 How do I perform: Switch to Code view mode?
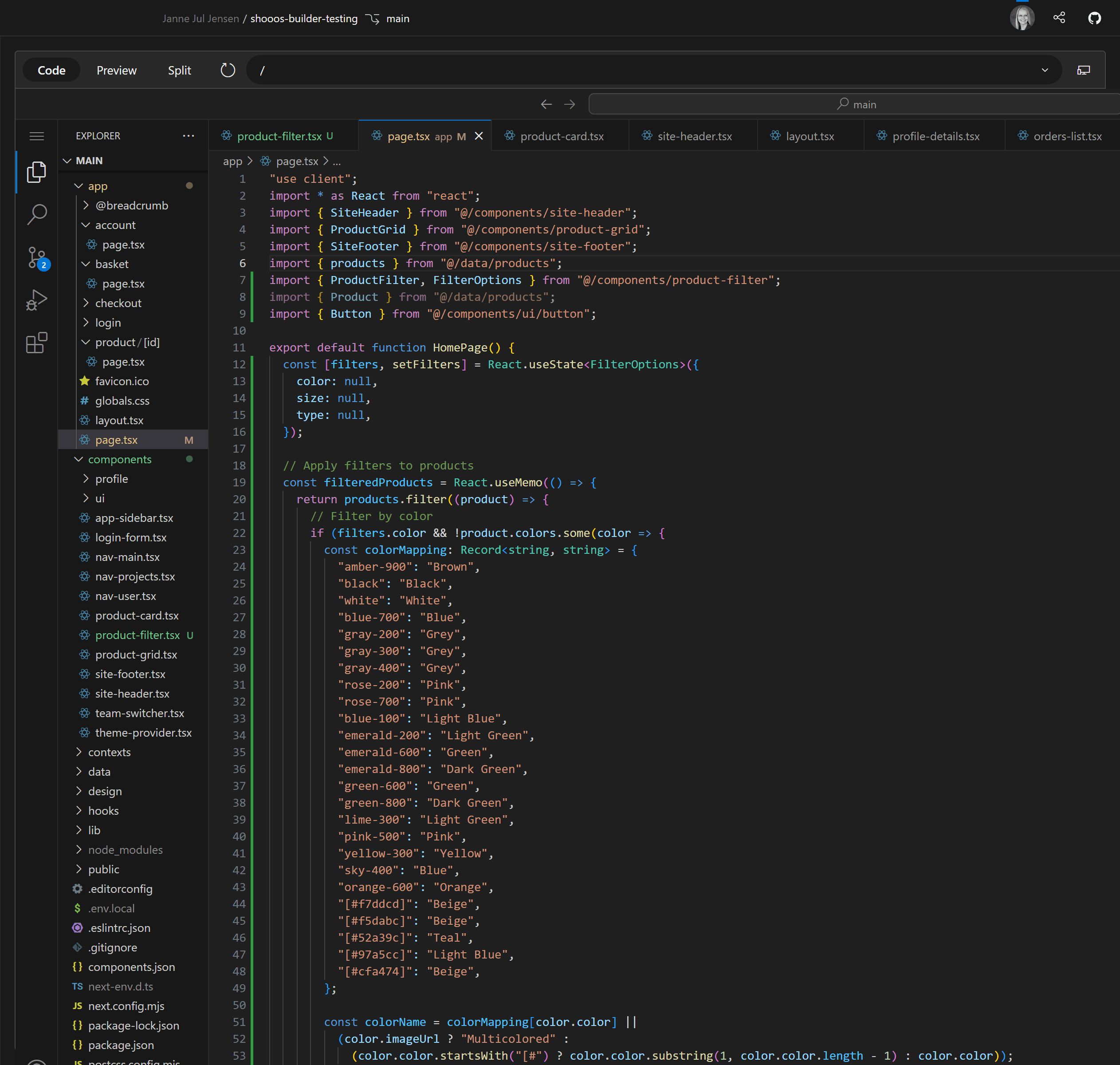(51, 71)
